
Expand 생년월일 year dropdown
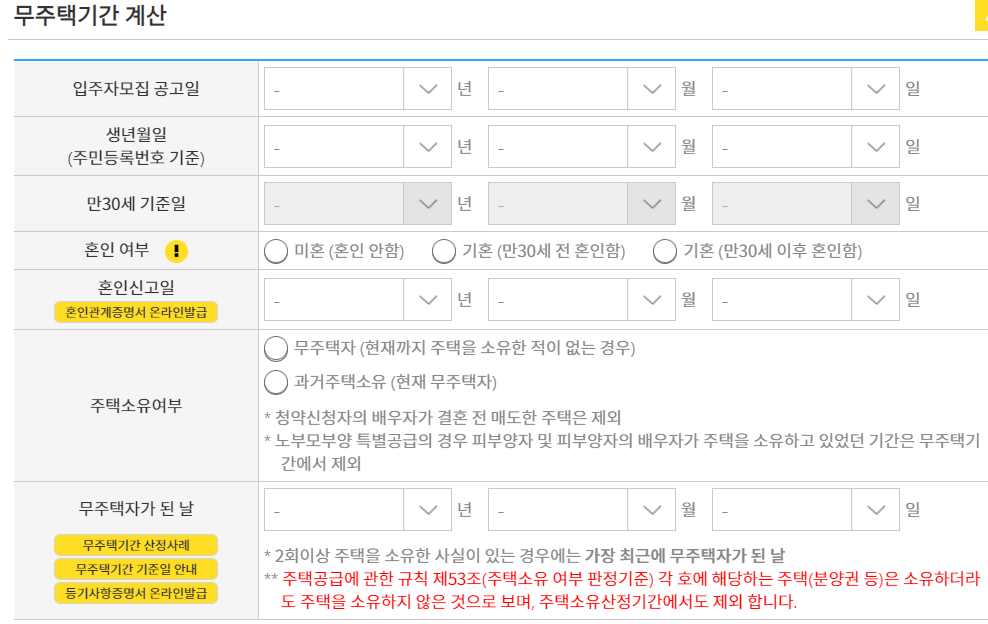pyautogui.click(x=358, y=146)
